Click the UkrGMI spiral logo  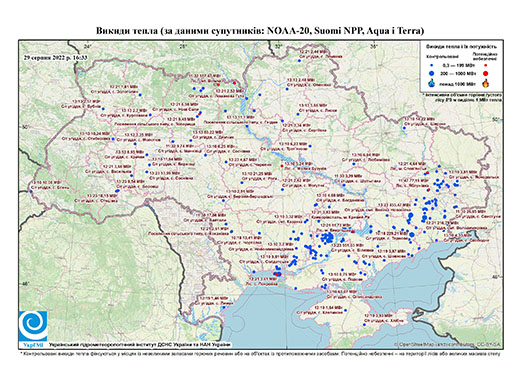click(33, 326)
